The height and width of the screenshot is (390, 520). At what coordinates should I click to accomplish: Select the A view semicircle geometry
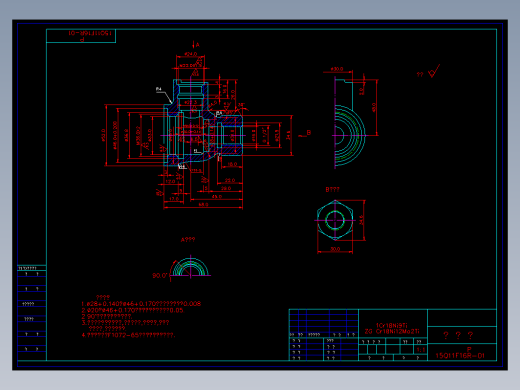click(190, 267)
